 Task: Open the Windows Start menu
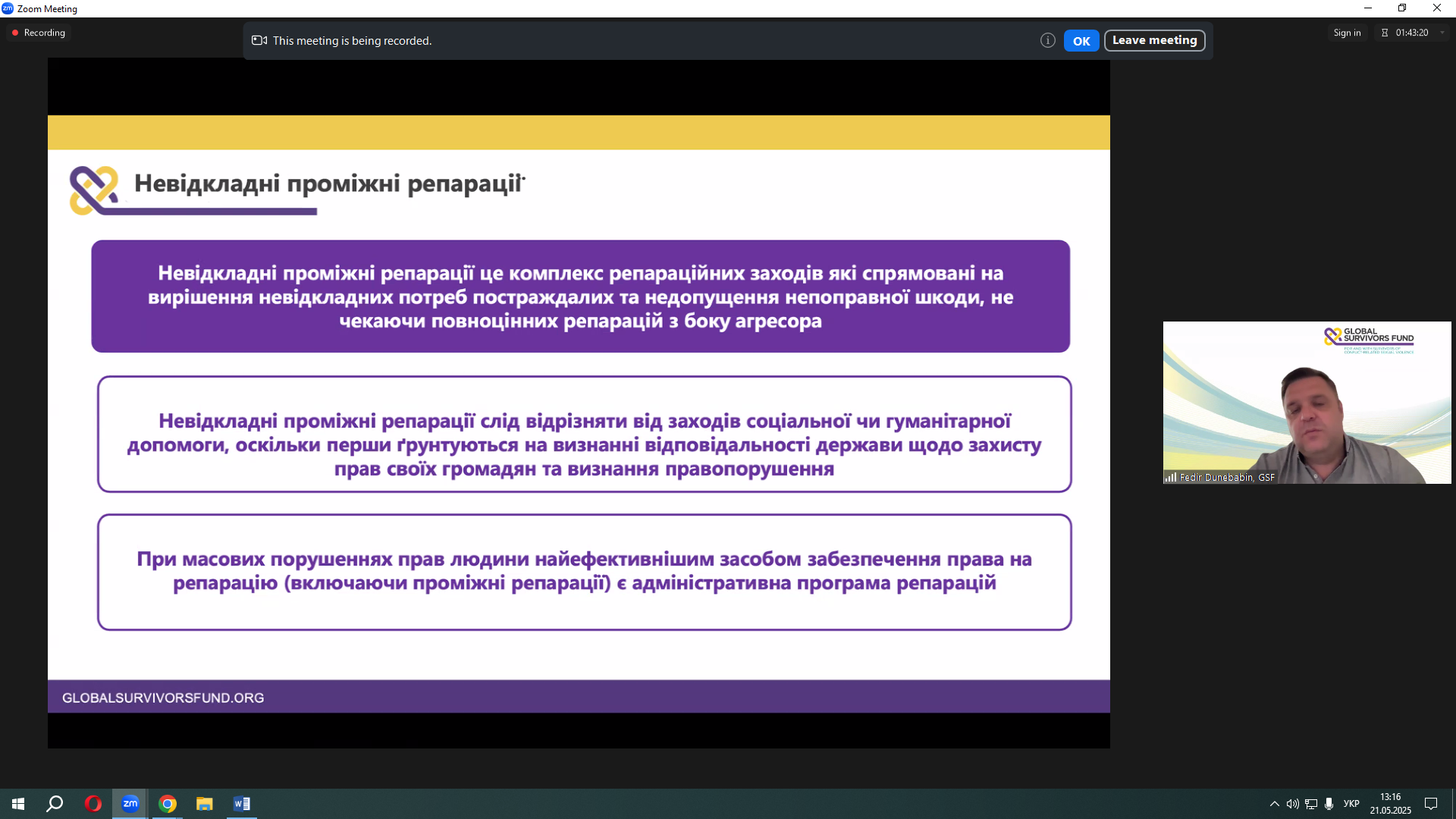[x=17, y=804]
